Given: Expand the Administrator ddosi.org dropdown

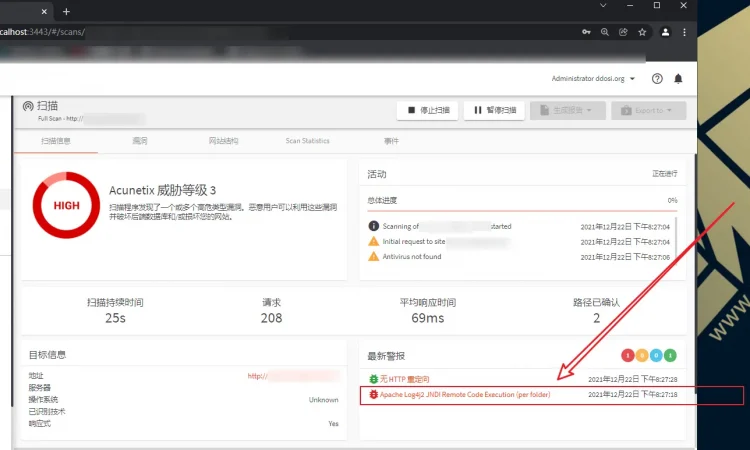Looking at the screenshot, I should pyautogui.click(x=593, y=78).
